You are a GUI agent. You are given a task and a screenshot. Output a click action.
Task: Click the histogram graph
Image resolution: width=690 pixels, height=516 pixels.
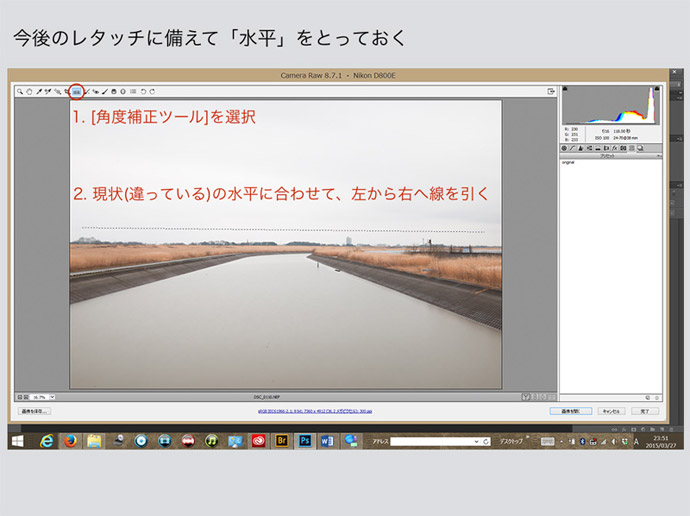tap(610, 105)
